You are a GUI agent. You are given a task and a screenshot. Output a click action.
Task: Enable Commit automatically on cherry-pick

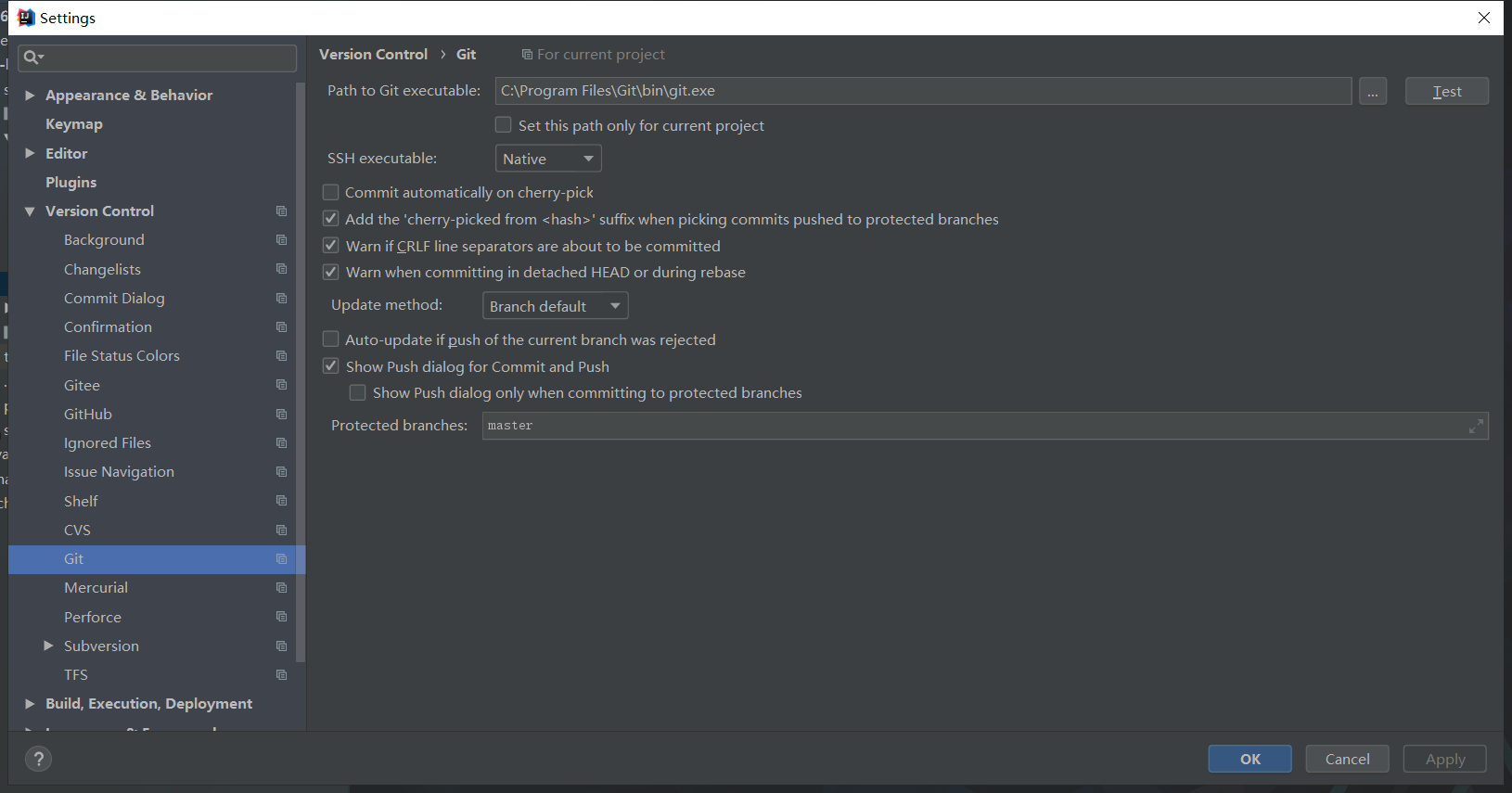click(331, 193)
